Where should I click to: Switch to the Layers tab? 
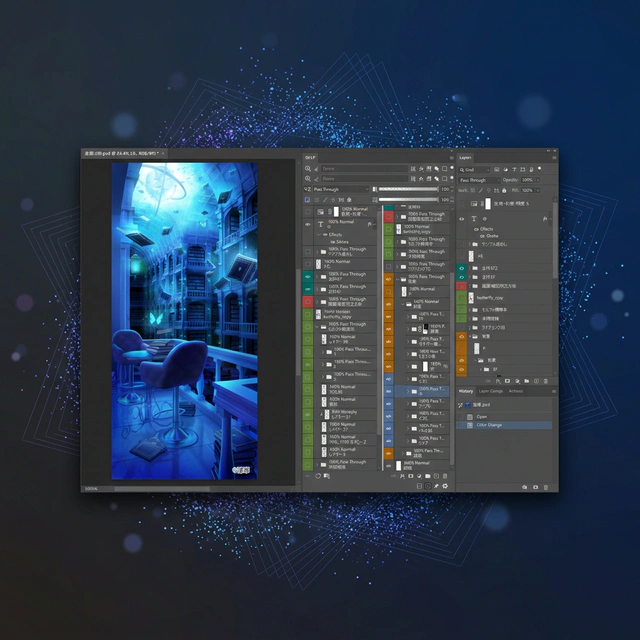pos(465,158)
